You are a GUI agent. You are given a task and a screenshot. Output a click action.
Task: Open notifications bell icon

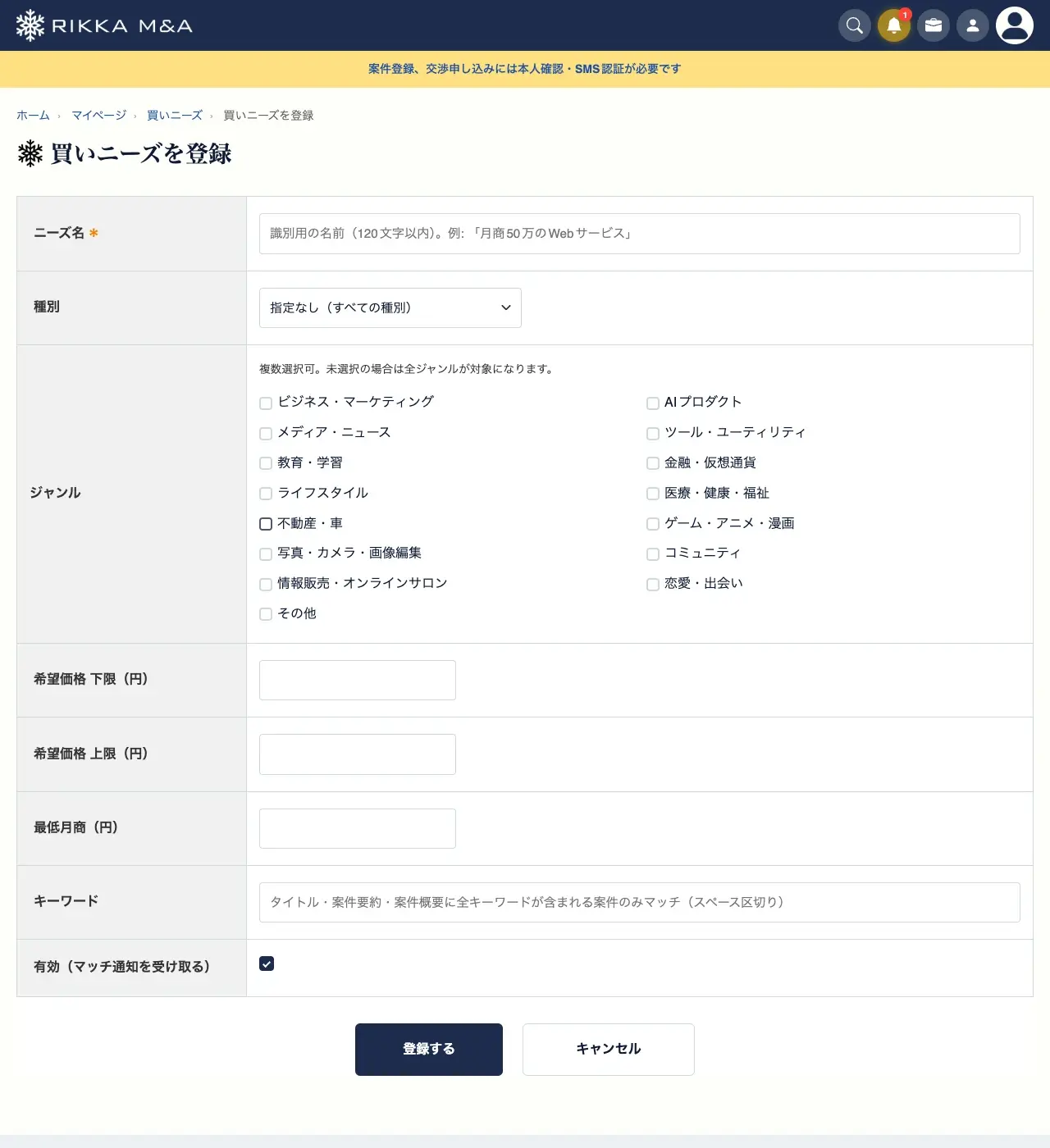(x=894, y=25)
